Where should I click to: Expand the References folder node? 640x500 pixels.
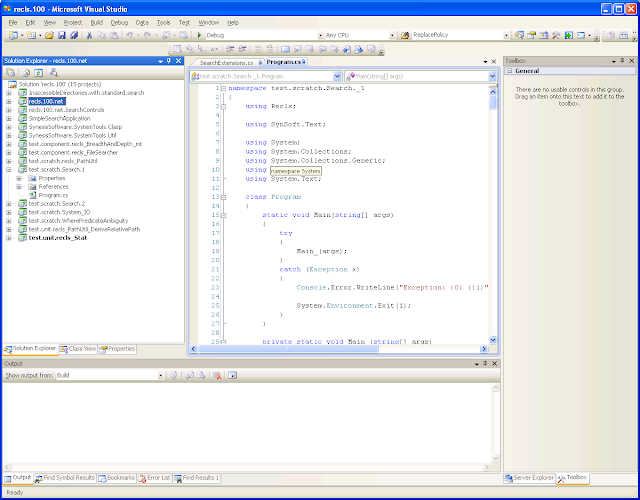(x=19, y=187)
